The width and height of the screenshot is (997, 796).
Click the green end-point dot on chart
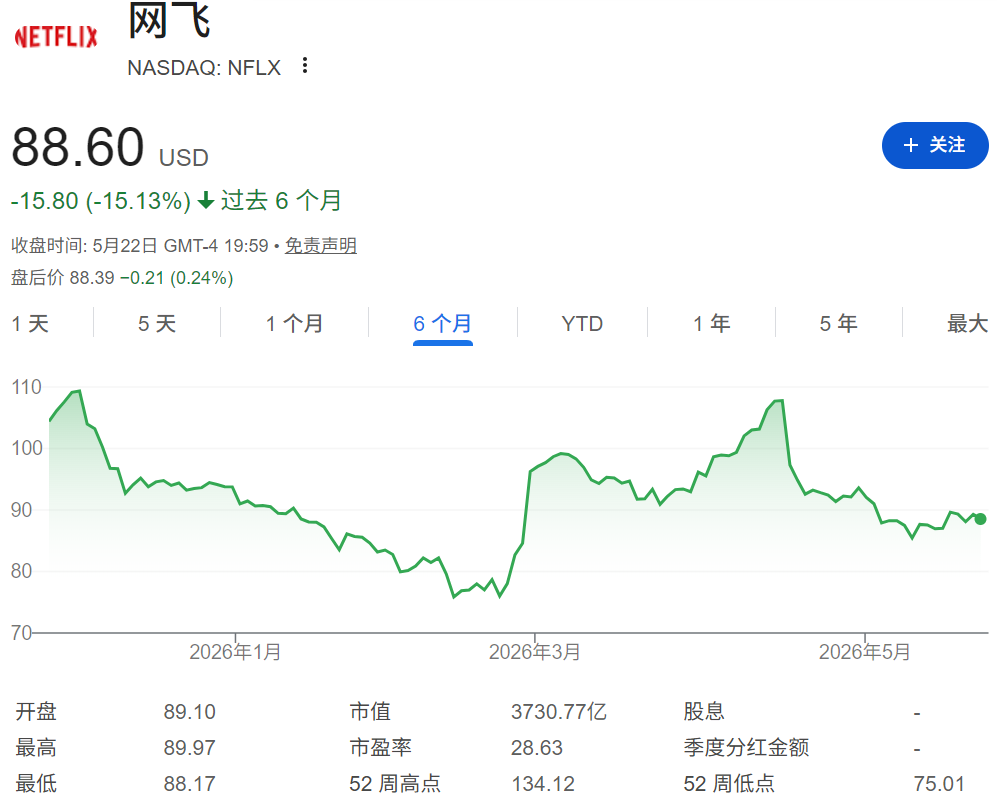(980, 519)
